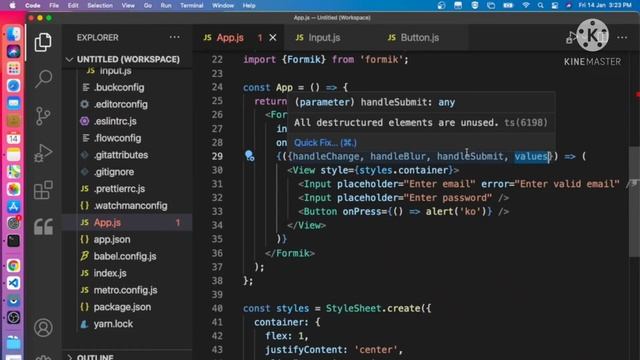This screenshot has width=640, height=360.
Task: Open Source Control view in activity bar
Action: 43,116
